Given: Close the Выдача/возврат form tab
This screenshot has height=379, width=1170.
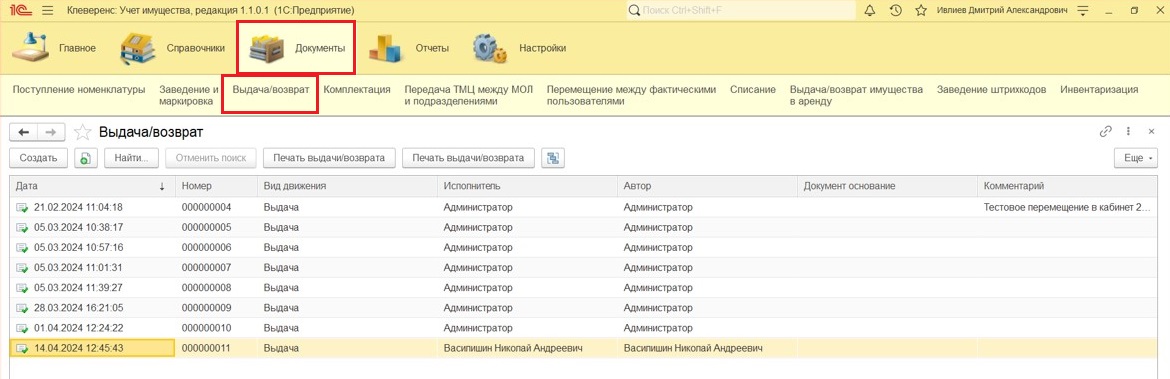Looking at the screenshot, I should (1151, 131).
